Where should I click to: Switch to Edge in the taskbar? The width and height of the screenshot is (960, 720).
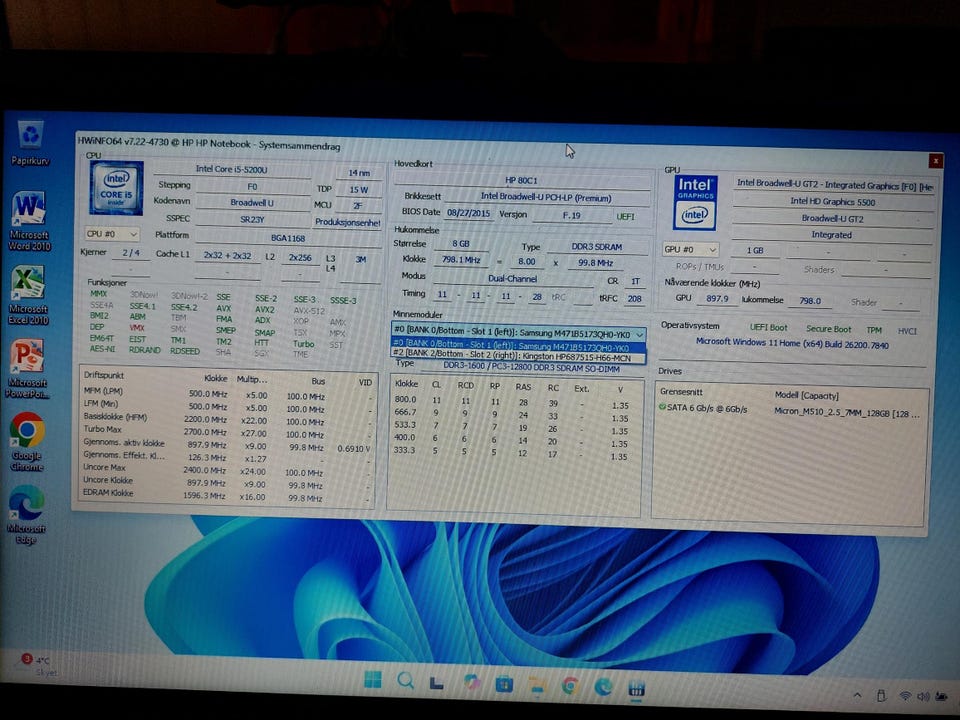coord(603,686)
